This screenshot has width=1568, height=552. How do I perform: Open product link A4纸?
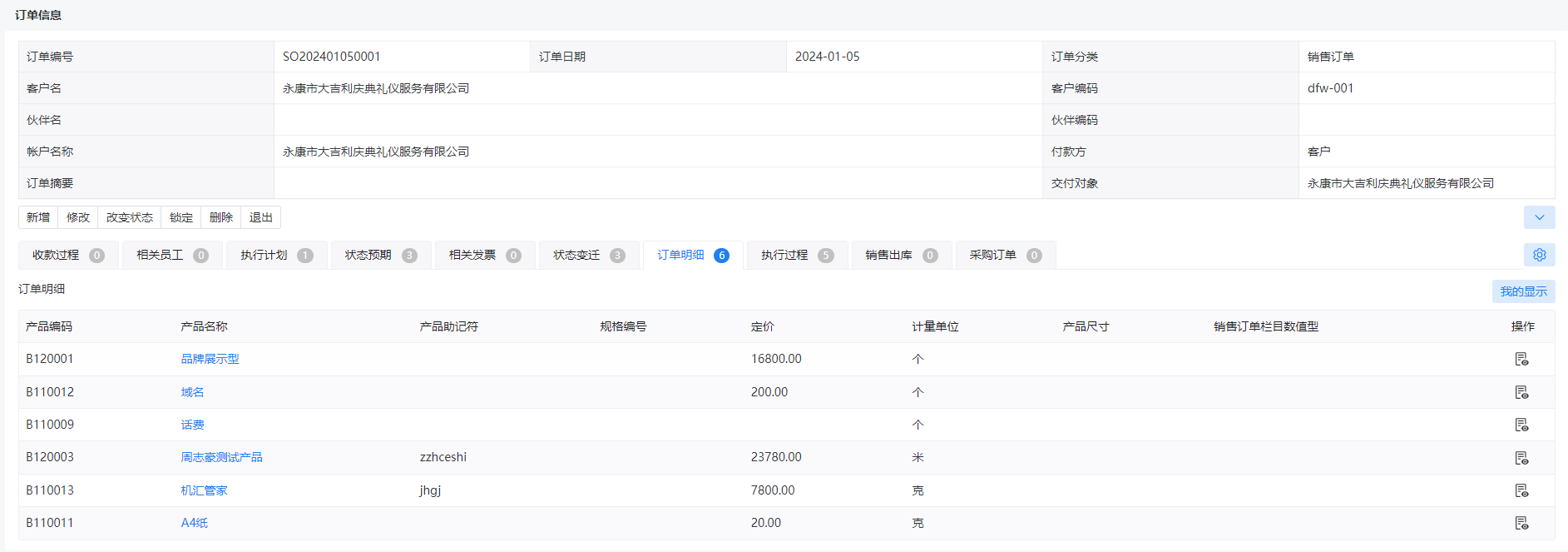[195, 523]
